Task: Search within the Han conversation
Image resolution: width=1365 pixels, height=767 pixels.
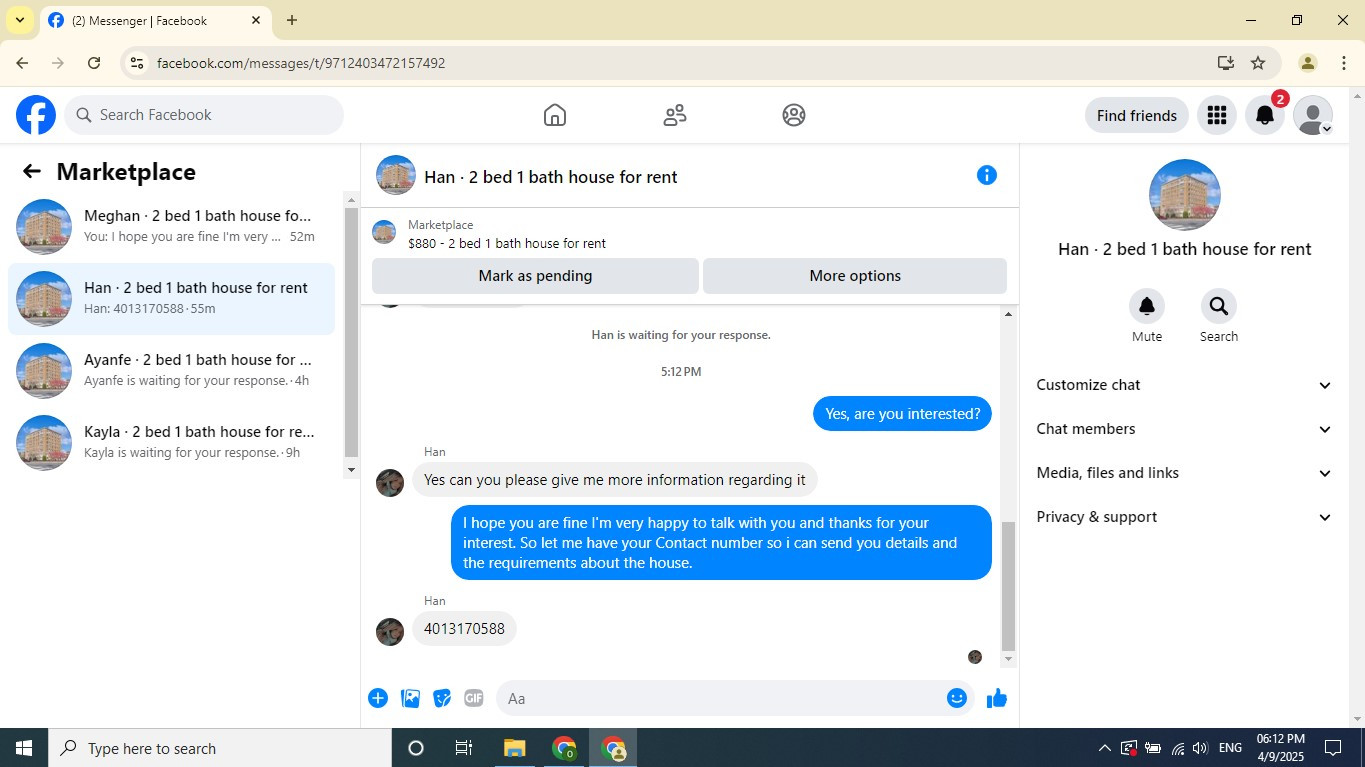Action: [x=1219, y=306]
